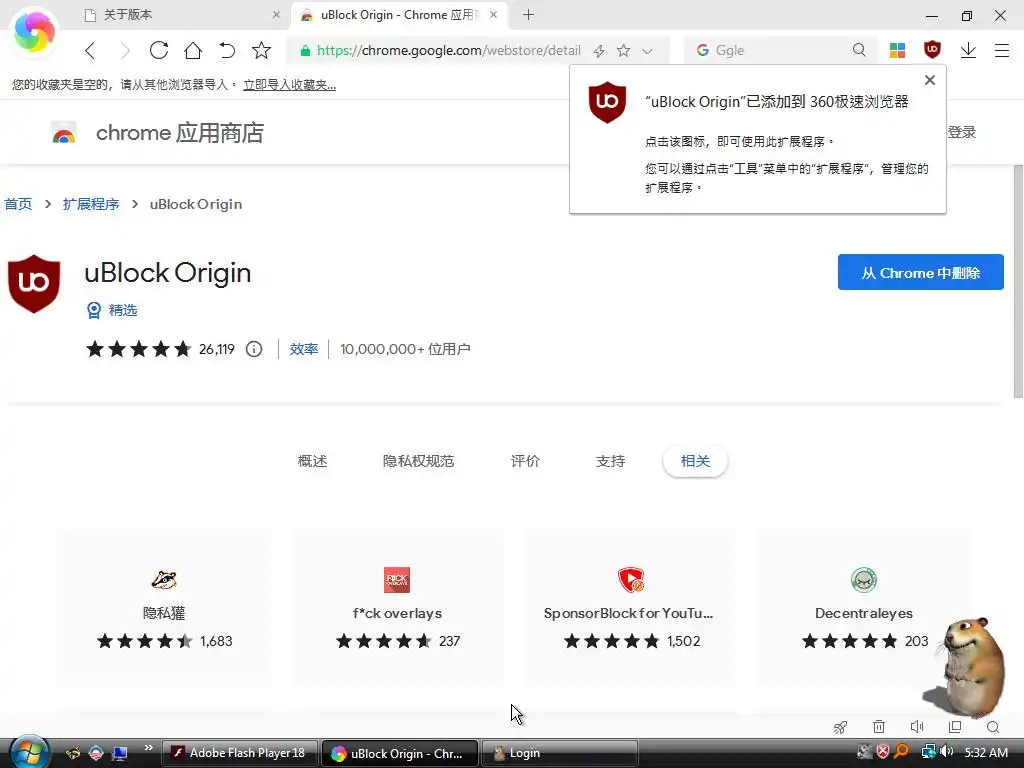The width and height of the screenshot is (1024, 768).
Task: Click the 26,119 ratings count
Action: click(217, 349)
